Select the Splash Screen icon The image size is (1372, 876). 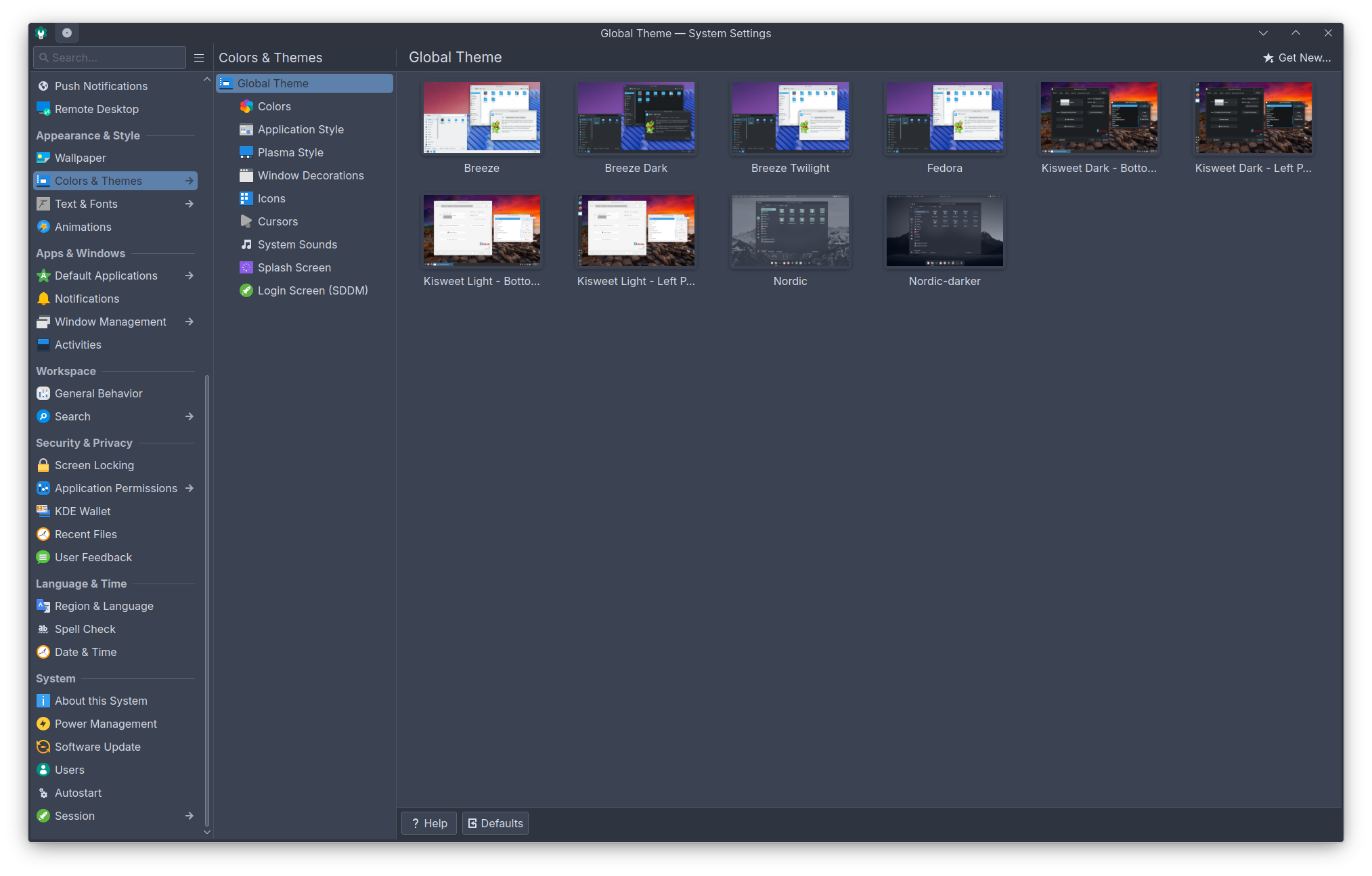click(246, 267)
